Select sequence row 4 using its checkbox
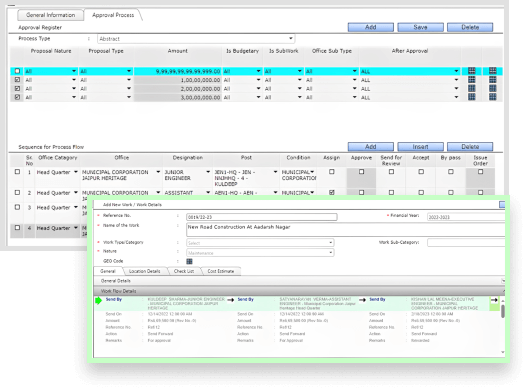Image resolution: width=529 pixels, height=392 pixels. (17, 228)
